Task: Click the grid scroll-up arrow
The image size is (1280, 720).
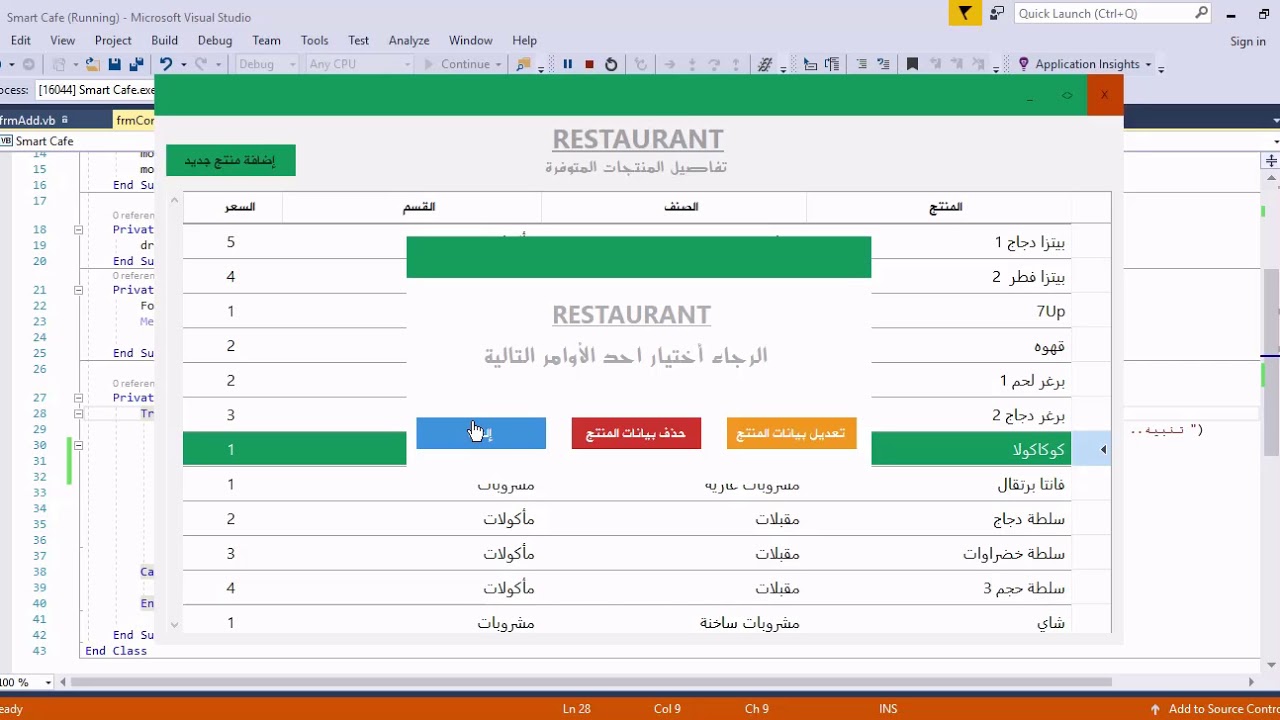Action: click(174, 200)
